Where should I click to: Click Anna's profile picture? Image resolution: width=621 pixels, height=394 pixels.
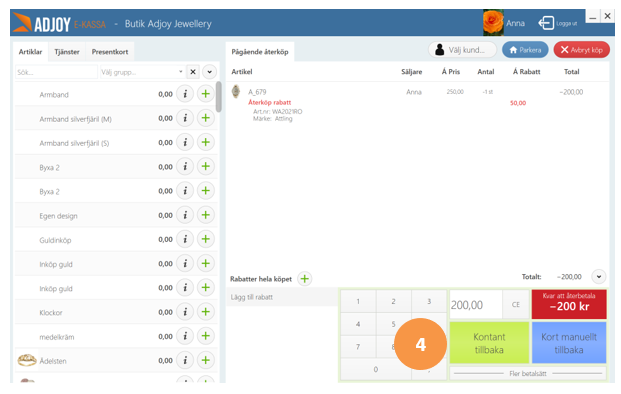493,23
